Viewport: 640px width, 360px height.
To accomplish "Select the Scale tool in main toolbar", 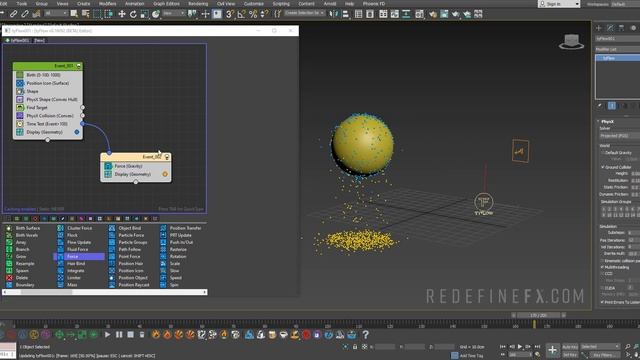I will pyautogui.click(x=144, y=14).
